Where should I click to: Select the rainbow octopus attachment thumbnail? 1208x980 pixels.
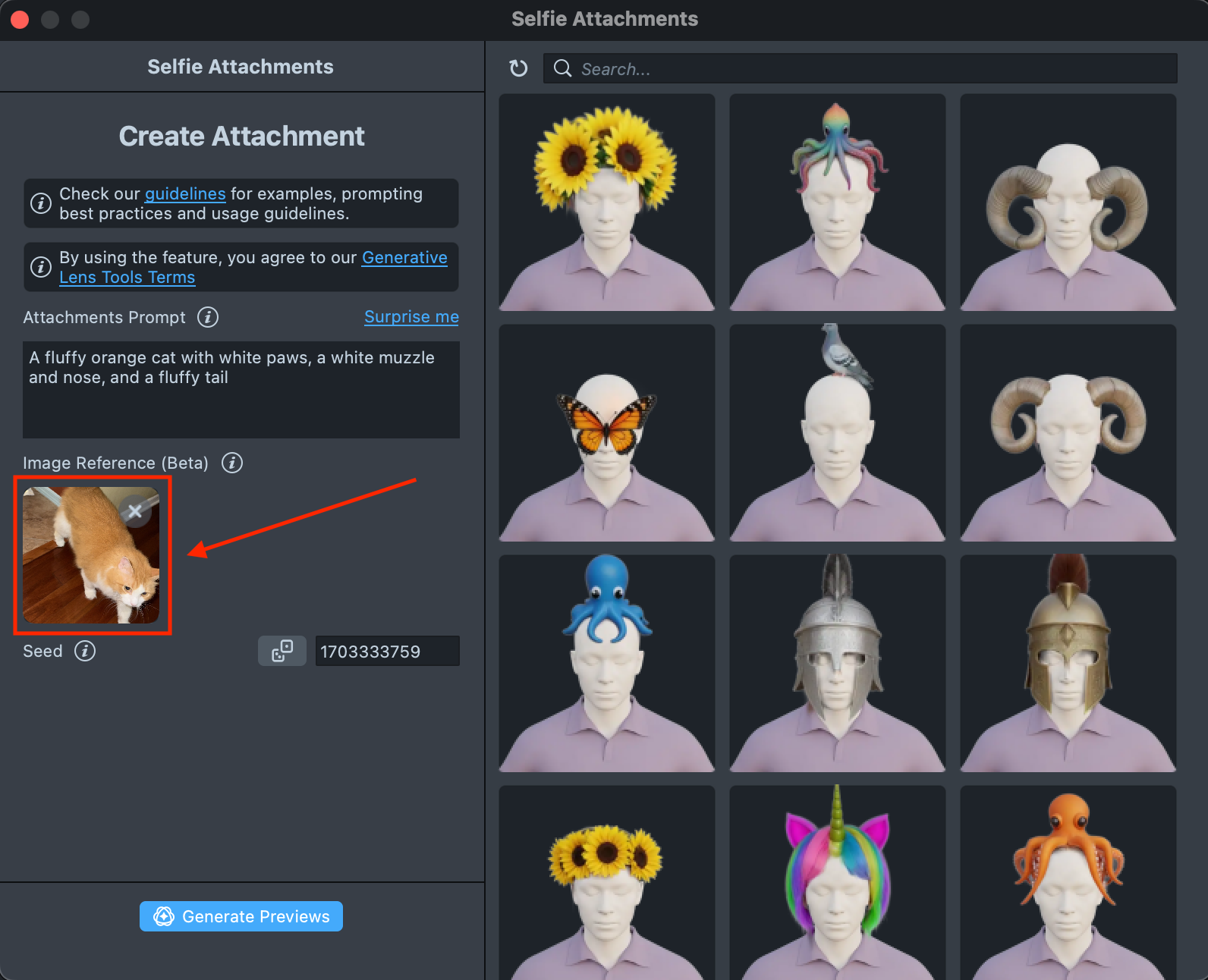click(837, 203)
